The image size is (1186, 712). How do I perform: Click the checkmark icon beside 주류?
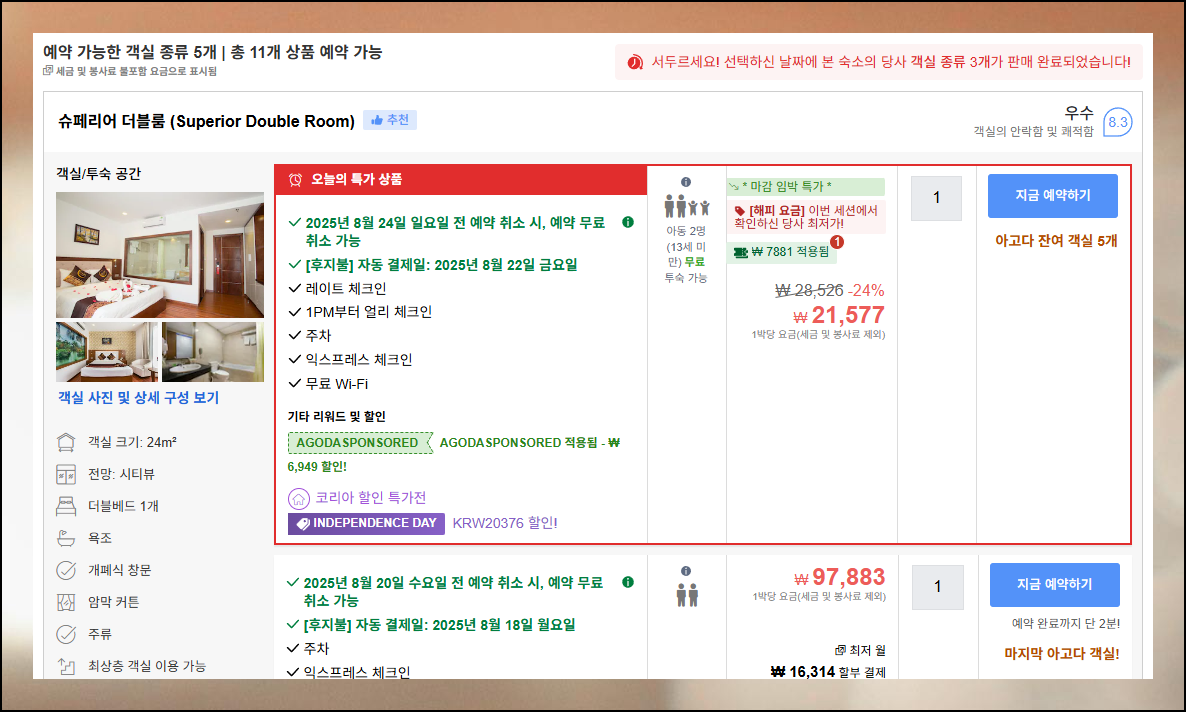[67, 634]
